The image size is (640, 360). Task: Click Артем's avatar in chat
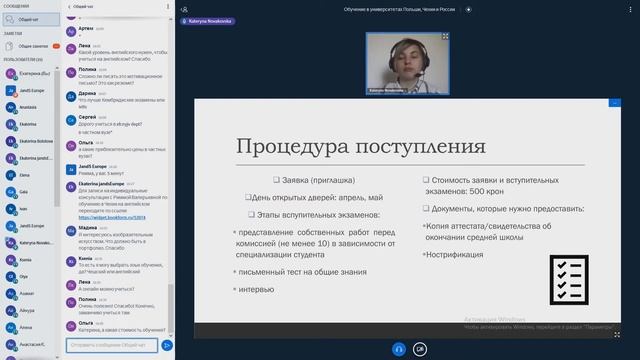(x=71, y=32)
